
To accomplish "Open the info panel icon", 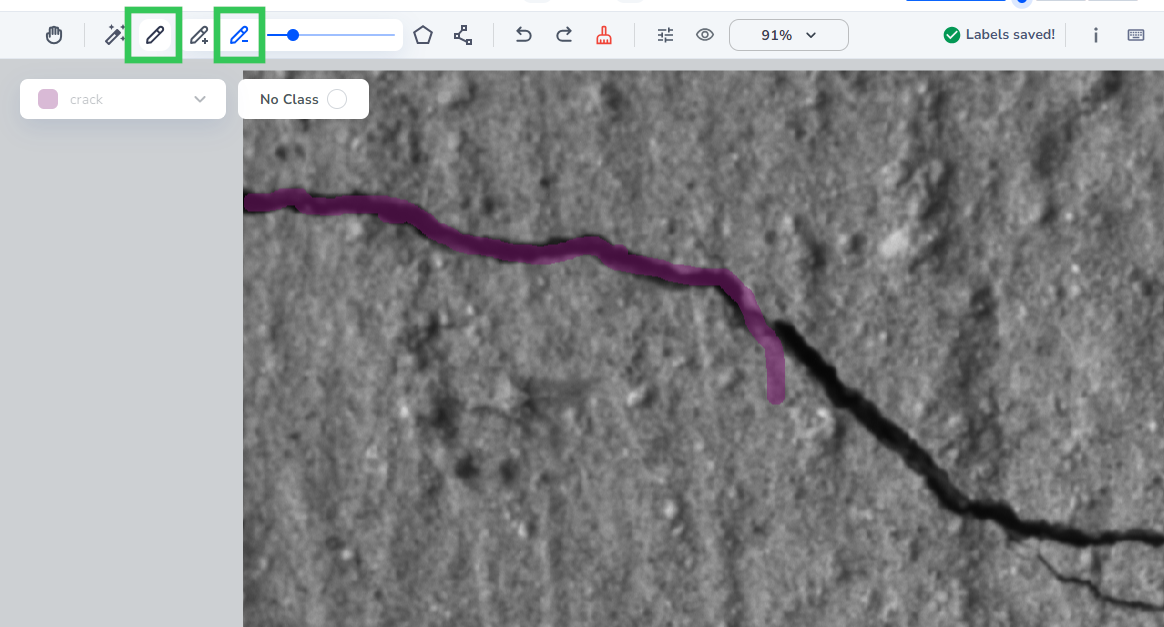I will tap(1096, 35).
